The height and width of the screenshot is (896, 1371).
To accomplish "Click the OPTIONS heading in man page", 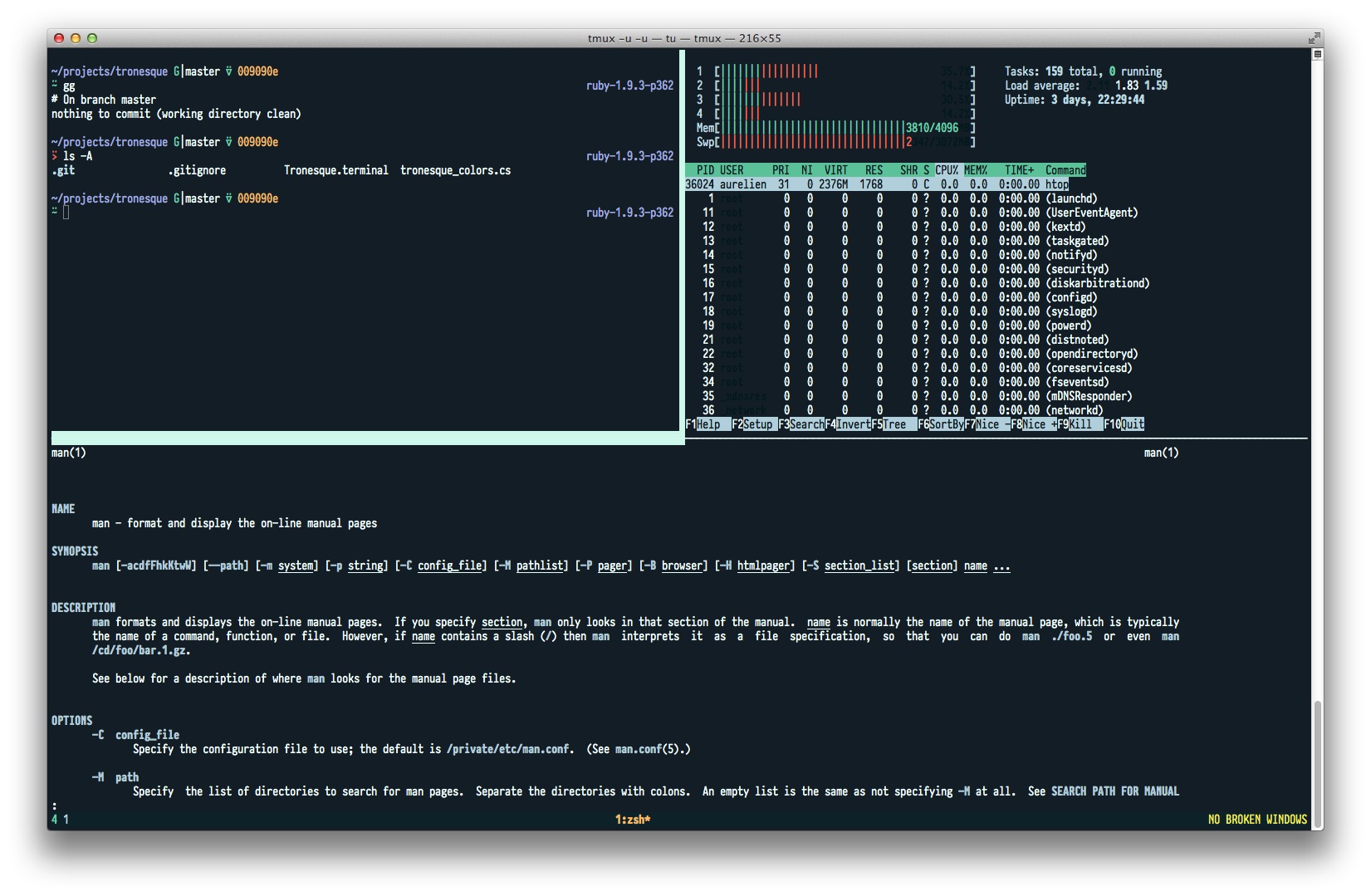I will pyautogui.click(x=72, y=721).
